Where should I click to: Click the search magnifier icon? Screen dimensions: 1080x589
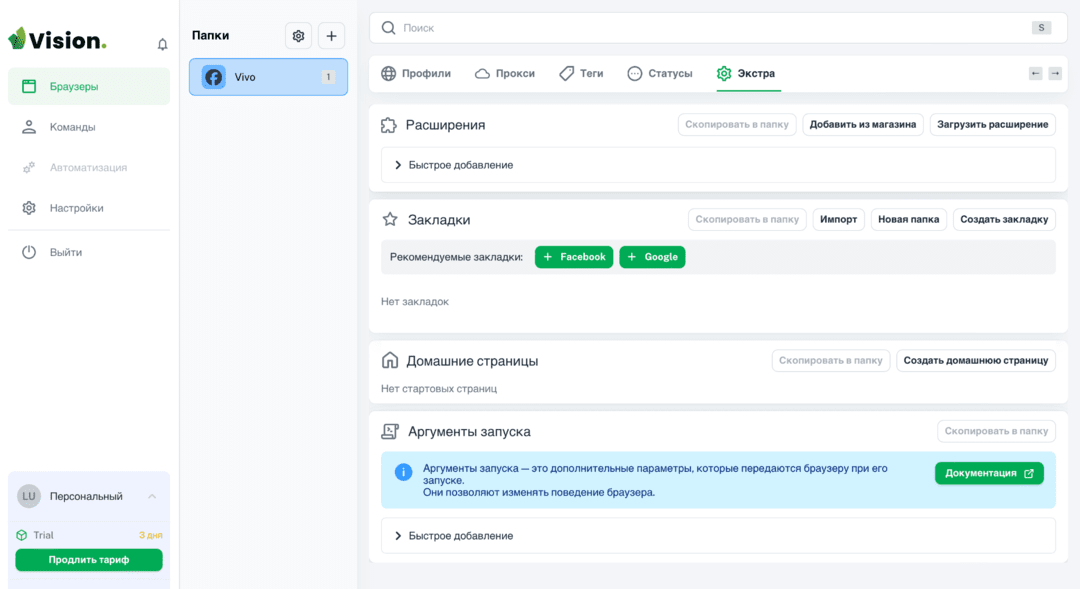tap(388, 28)
